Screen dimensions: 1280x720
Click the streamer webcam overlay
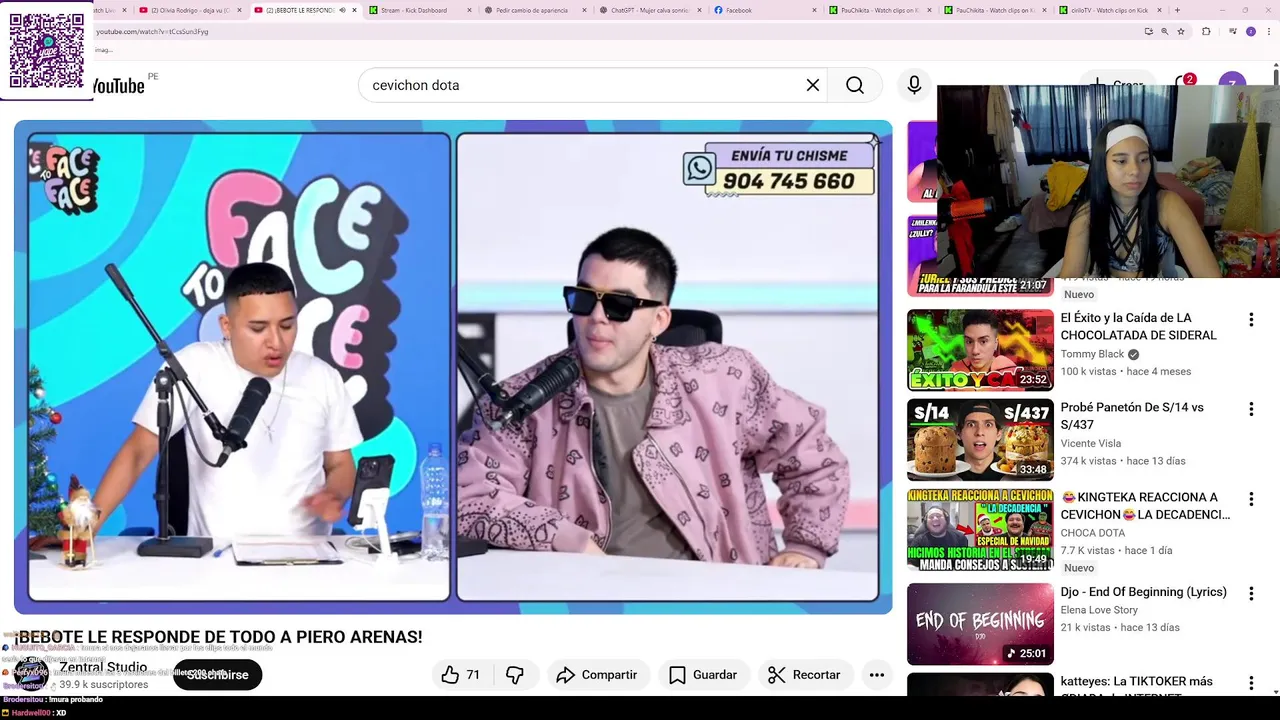click(1108, 181)
